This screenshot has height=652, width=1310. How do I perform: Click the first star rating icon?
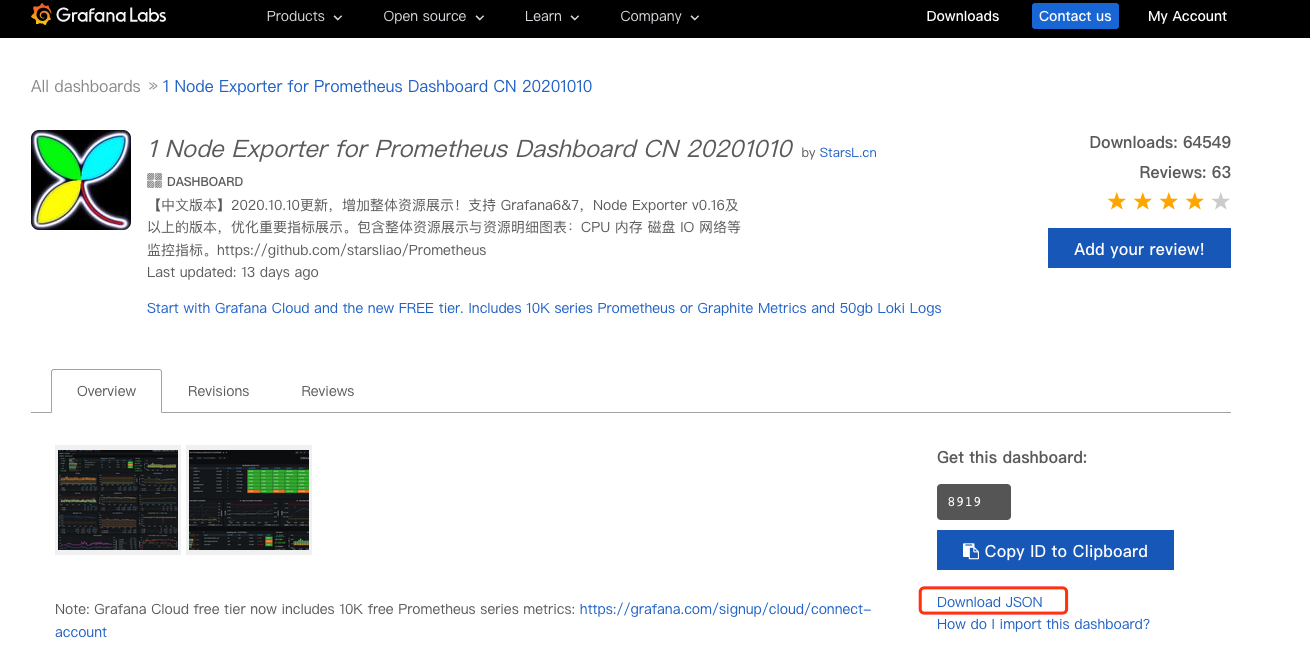pyautogui.click(x=1117, y=202)
